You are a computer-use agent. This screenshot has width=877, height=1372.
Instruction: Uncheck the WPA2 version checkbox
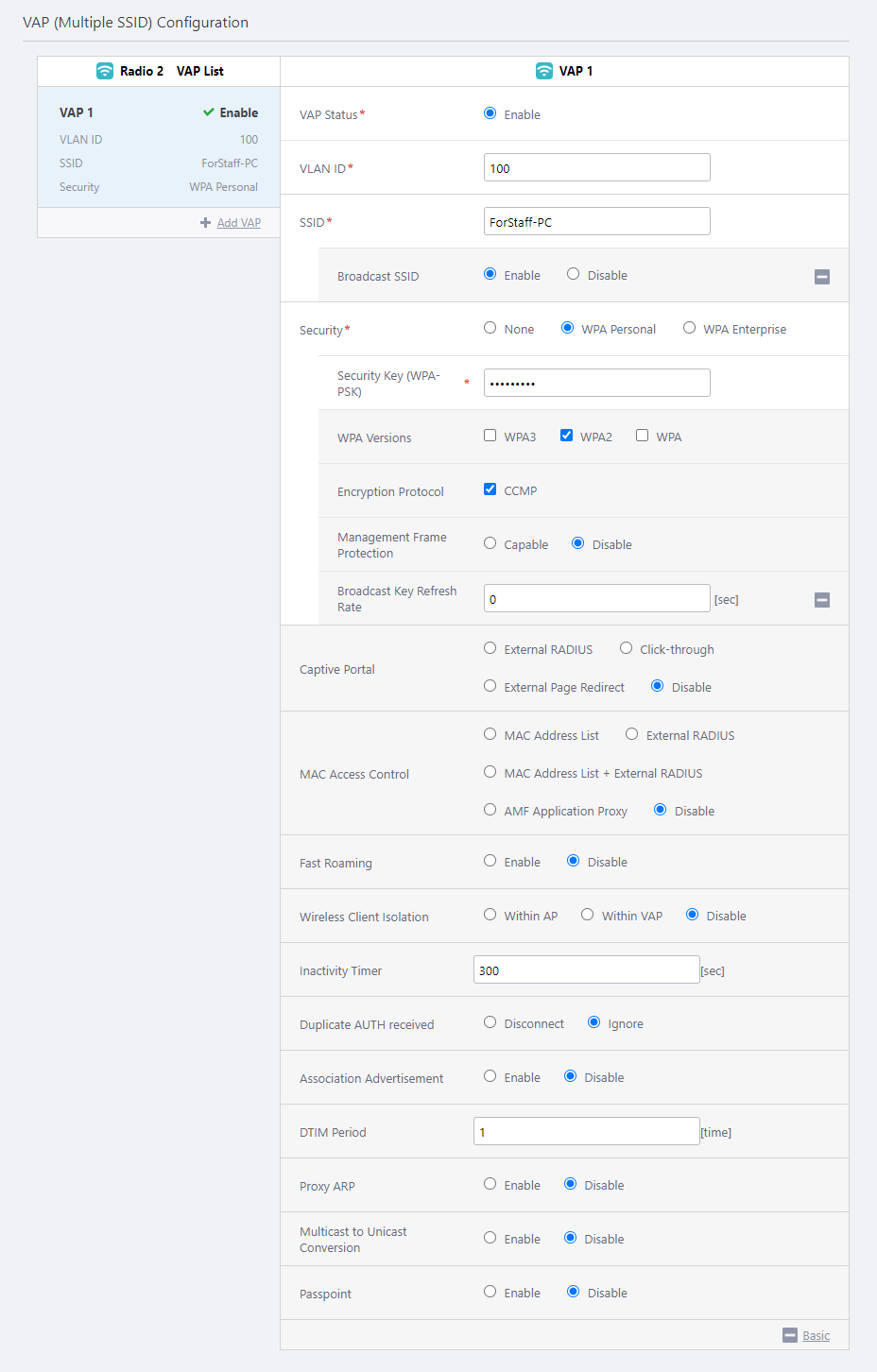tap(566, 436)
